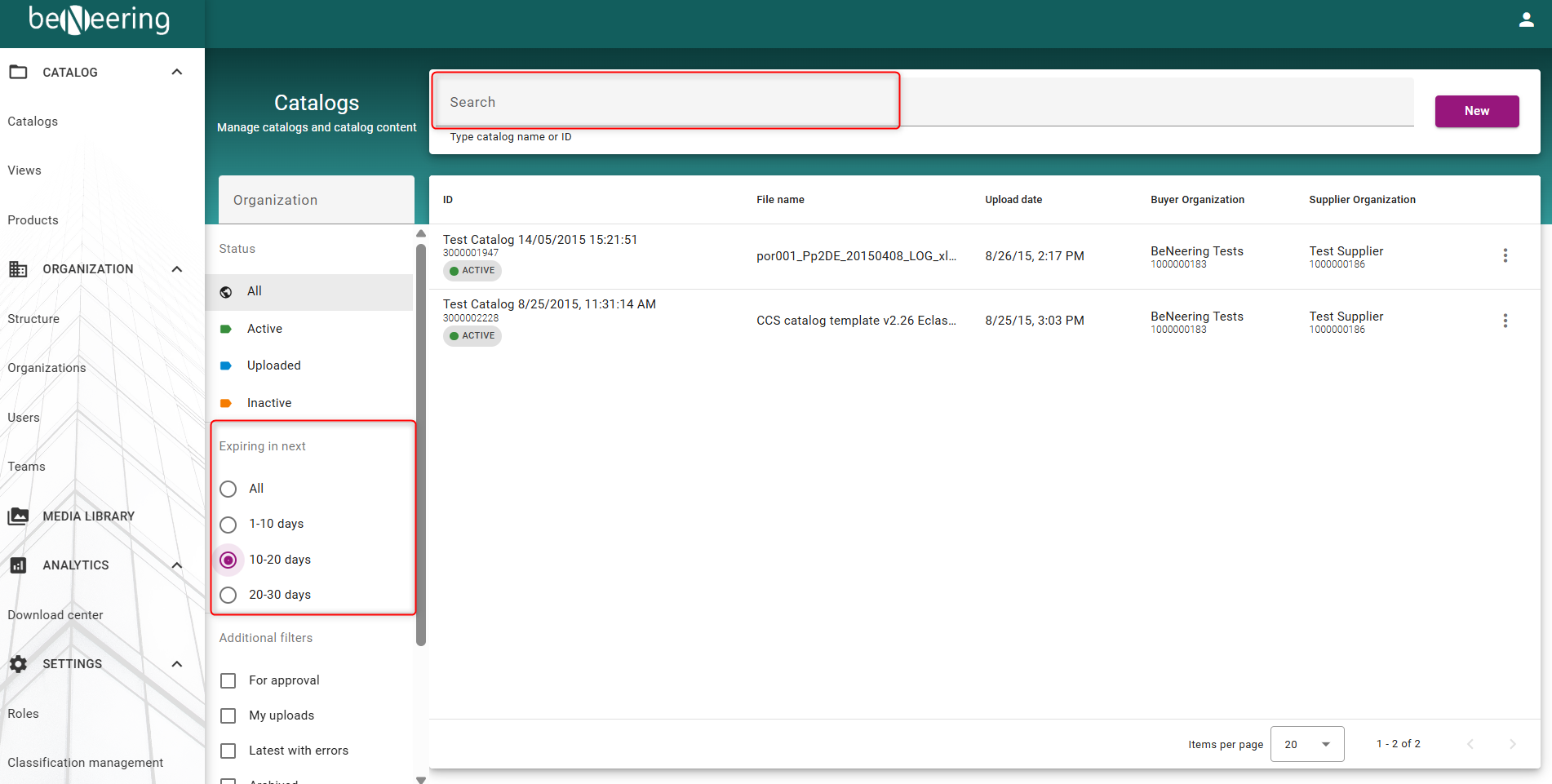Select the 20-30 days radio button
Viewport: 1552px width, 784px height.
pyautogui.click(x=228, y=595)
